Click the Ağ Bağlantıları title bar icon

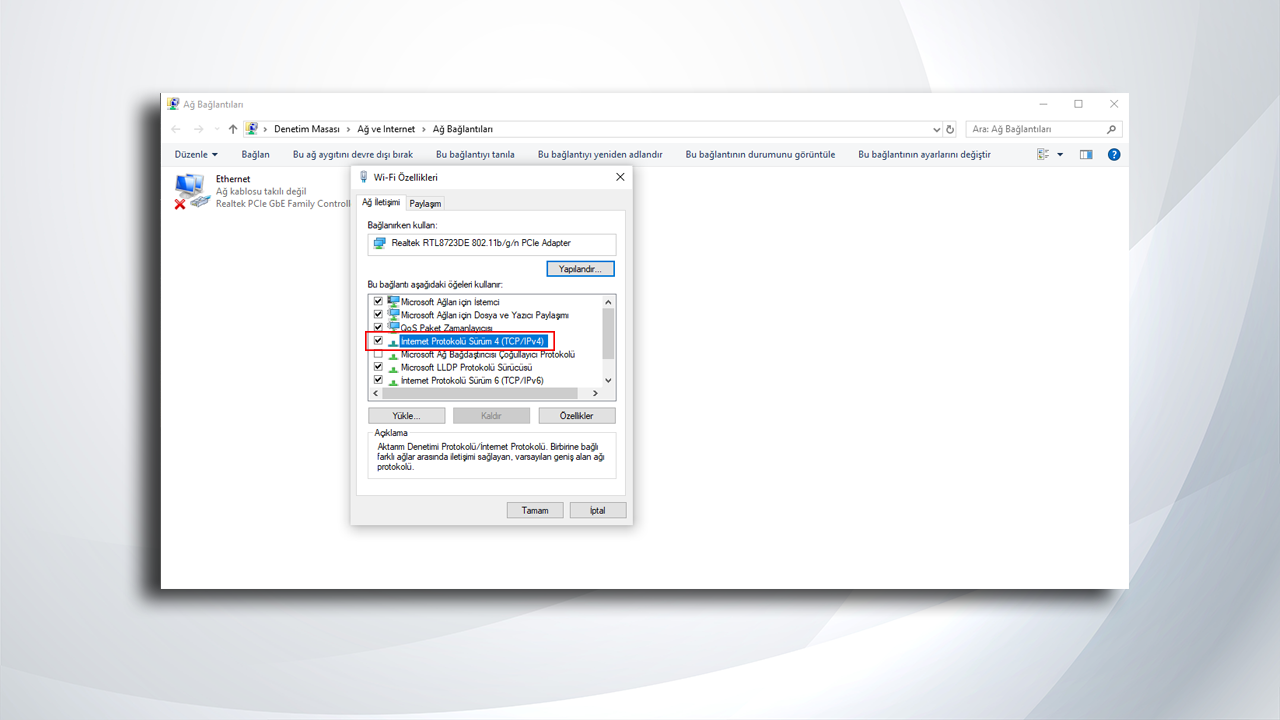tap(173, 104)
